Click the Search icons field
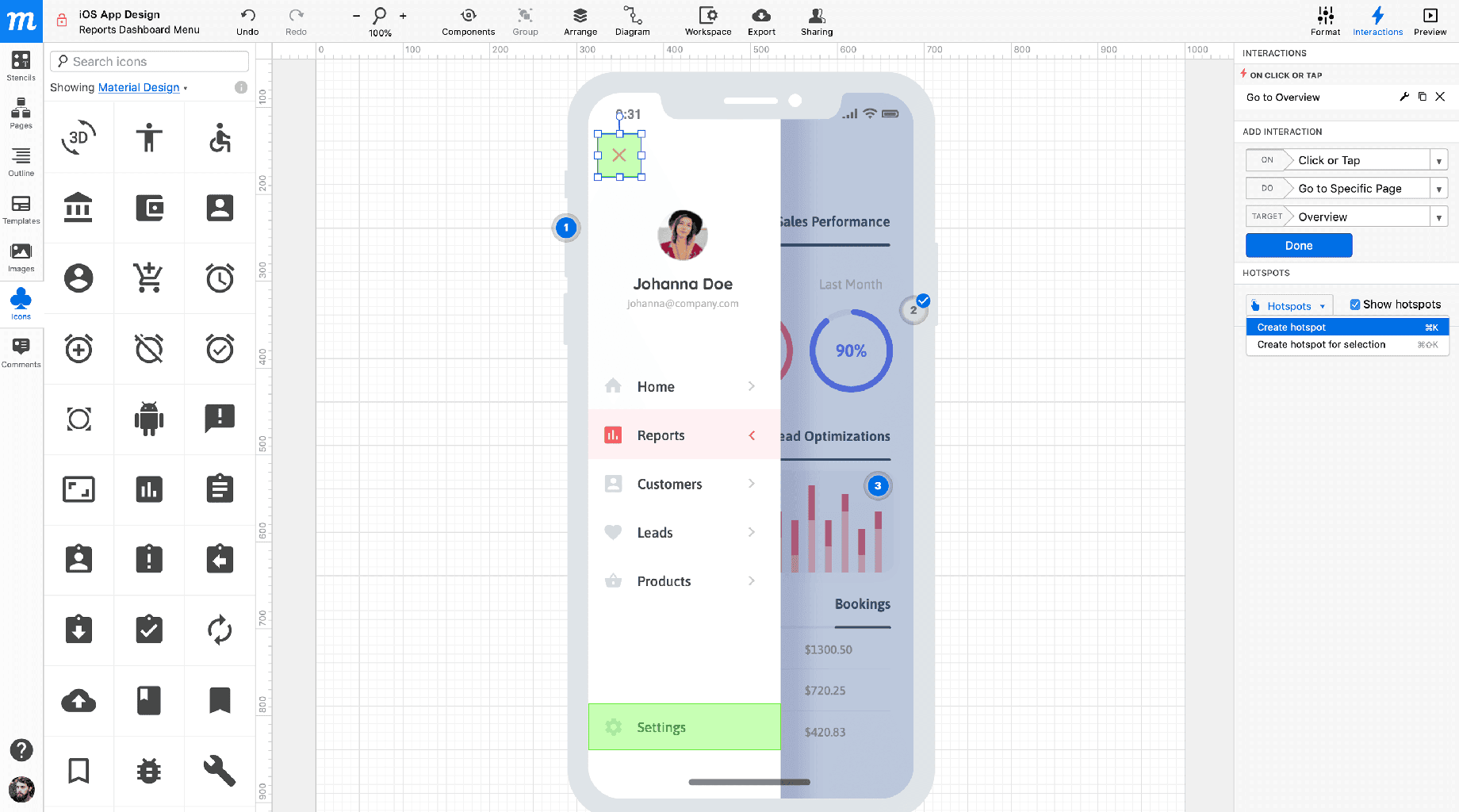This screenshot has width=1459, height=812. coord(151,62)
